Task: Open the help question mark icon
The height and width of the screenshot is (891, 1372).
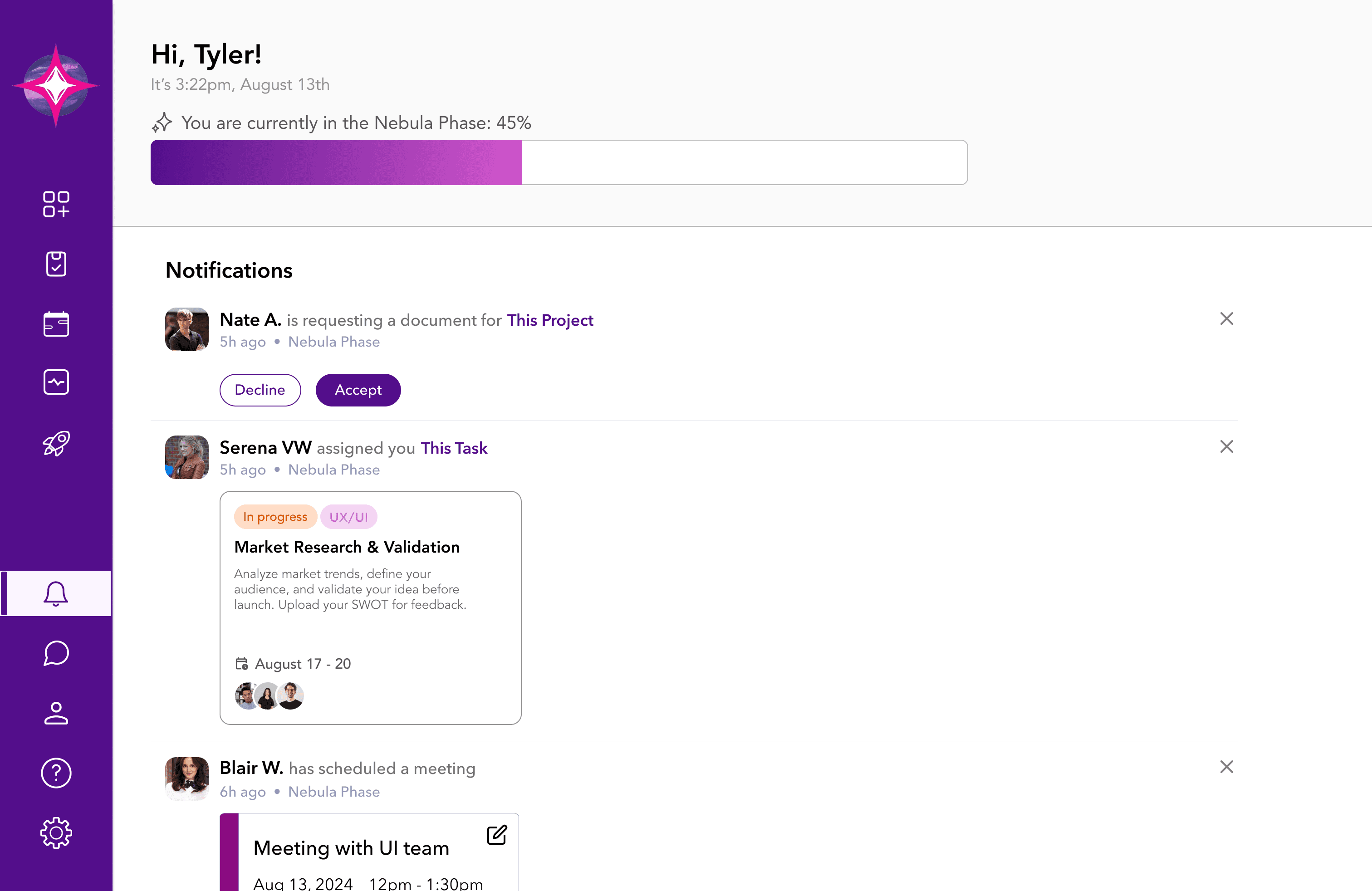Action: coord(56,773)
